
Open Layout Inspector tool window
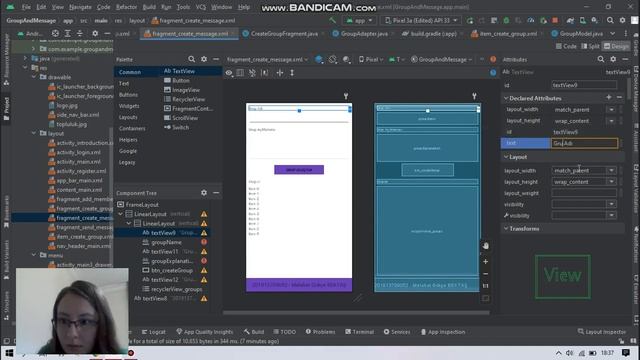[602, 332]
